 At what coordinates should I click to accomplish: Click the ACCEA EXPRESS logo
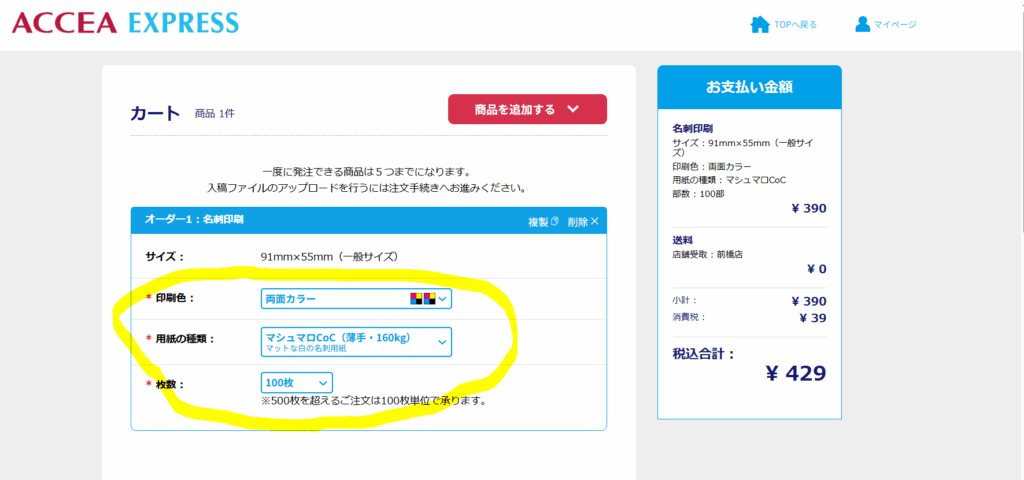[125, 23]
